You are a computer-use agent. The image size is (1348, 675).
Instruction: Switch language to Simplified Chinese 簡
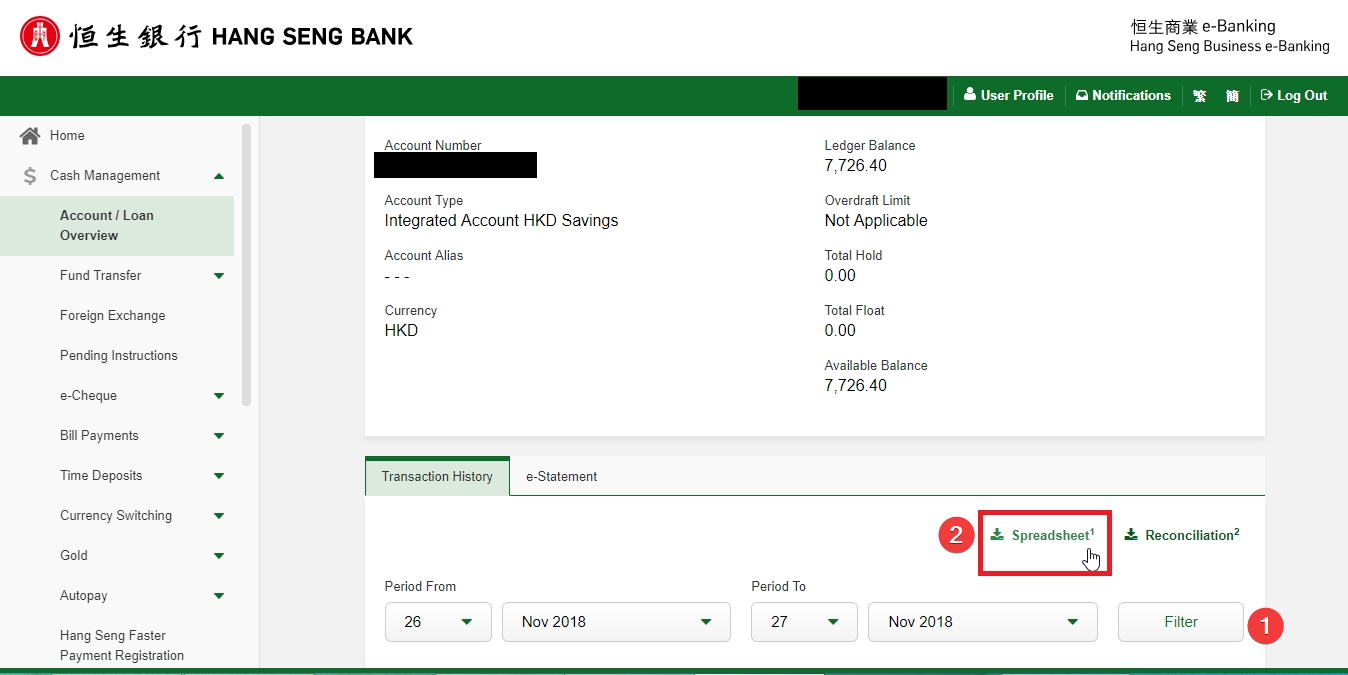click(x=1232, y=96)
